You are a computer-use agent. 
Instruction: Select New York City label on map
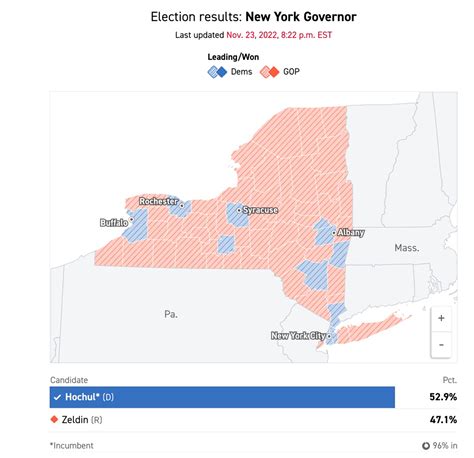click(298, 335)
